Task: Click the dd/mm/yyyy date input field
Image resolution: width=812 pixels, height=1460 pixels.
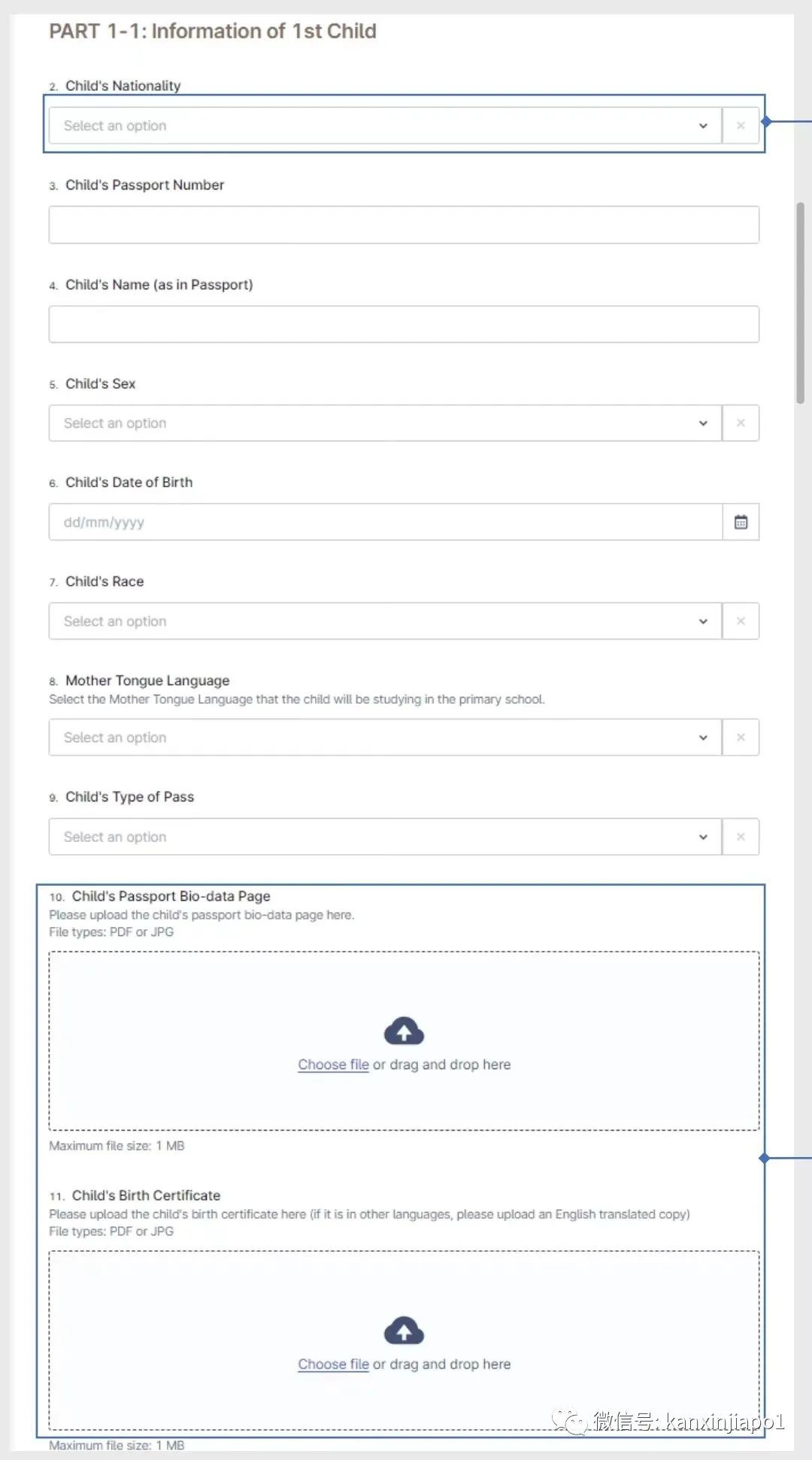Action: coord(386,522)
